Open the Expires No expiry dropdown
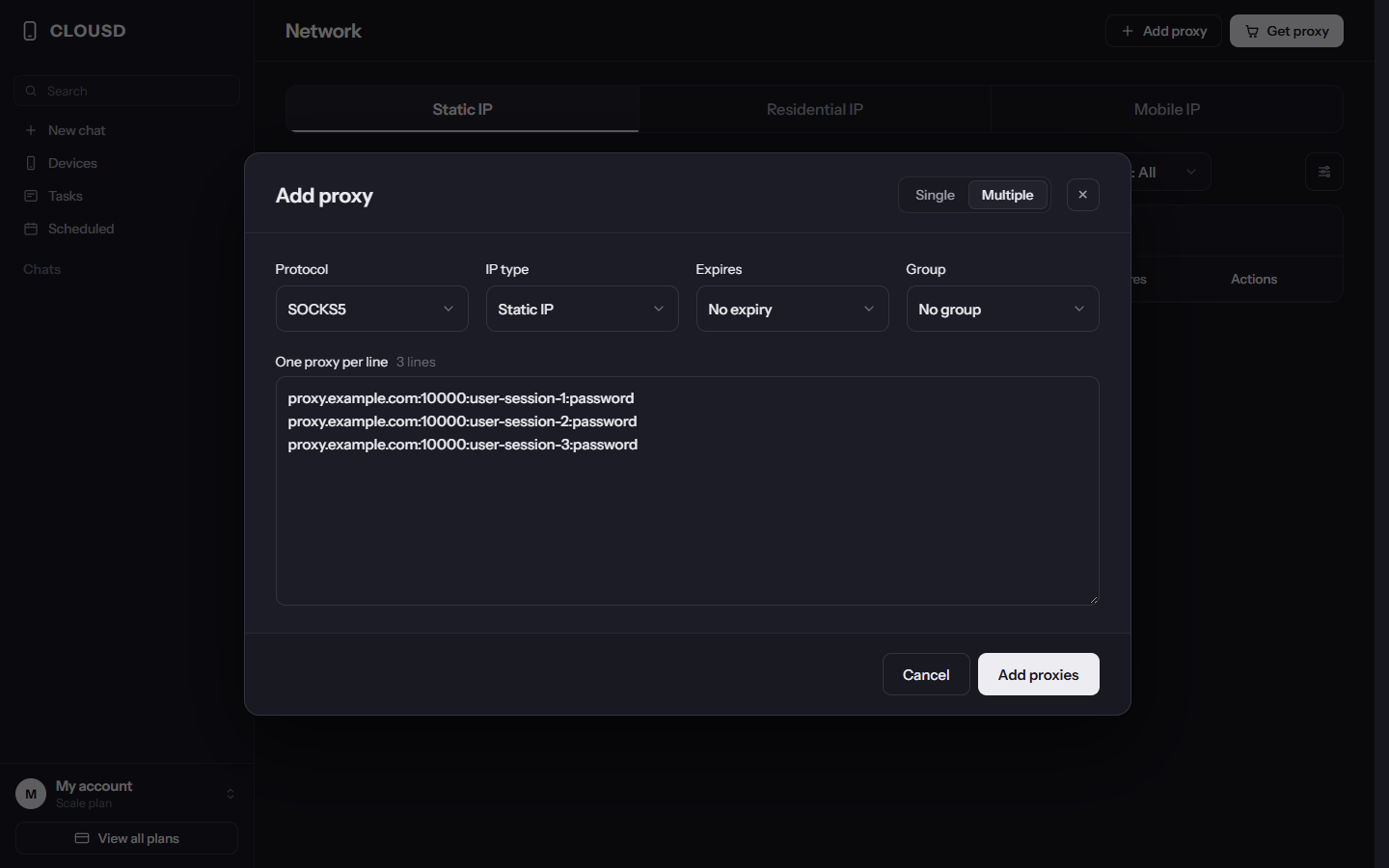 [793, 309]
